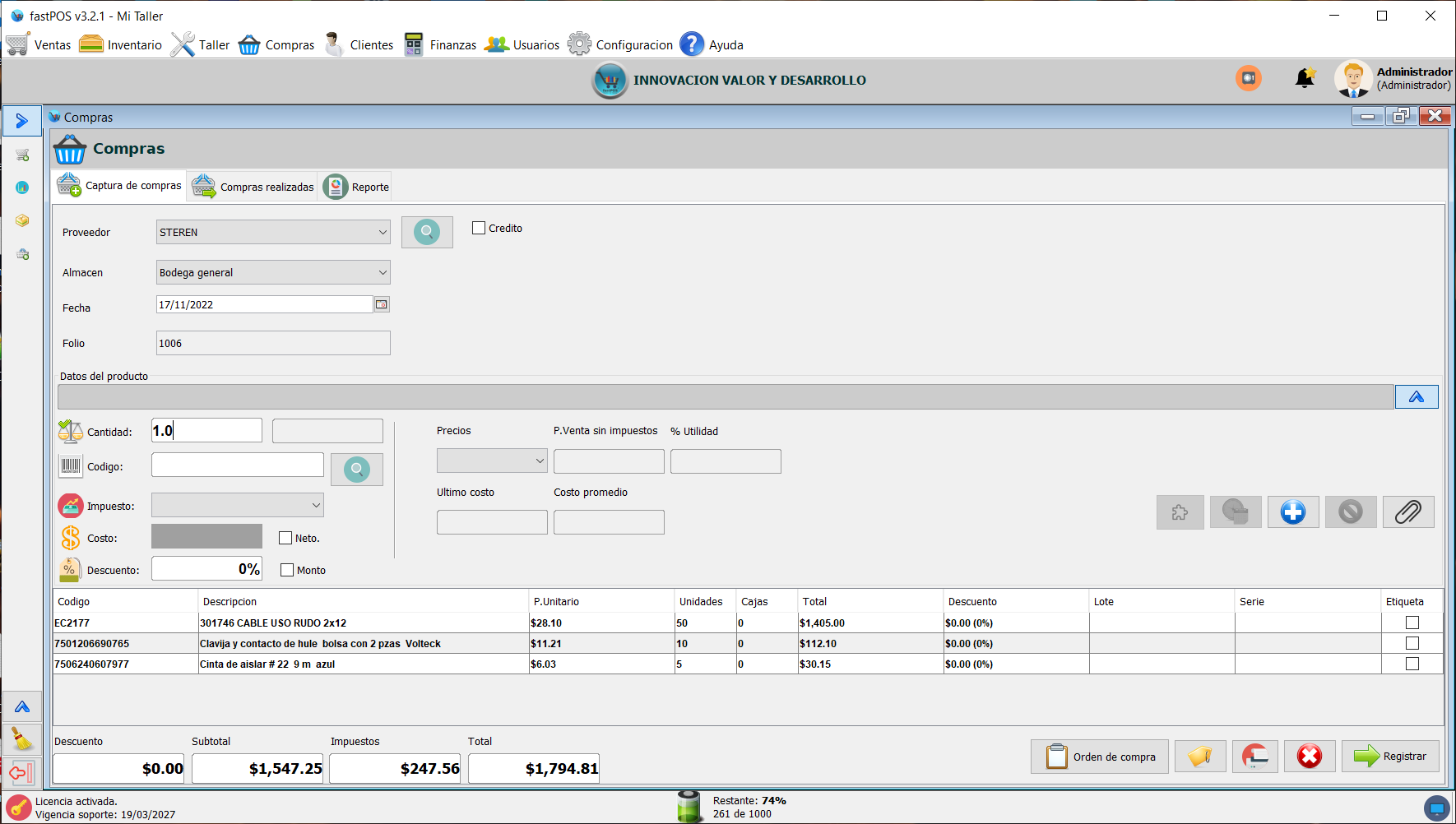Click the notification bell icon
The image size is (1456, 824).
pyautogui.click(x=1304, y=79)
